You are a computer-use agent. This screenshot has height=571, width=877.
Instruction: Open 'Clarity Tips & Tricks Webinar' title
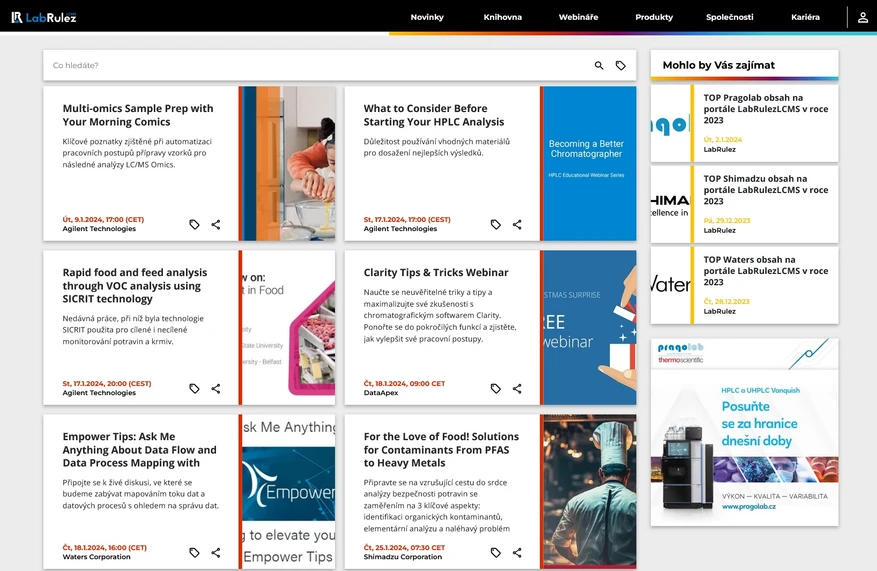click(x=436, y=272)
